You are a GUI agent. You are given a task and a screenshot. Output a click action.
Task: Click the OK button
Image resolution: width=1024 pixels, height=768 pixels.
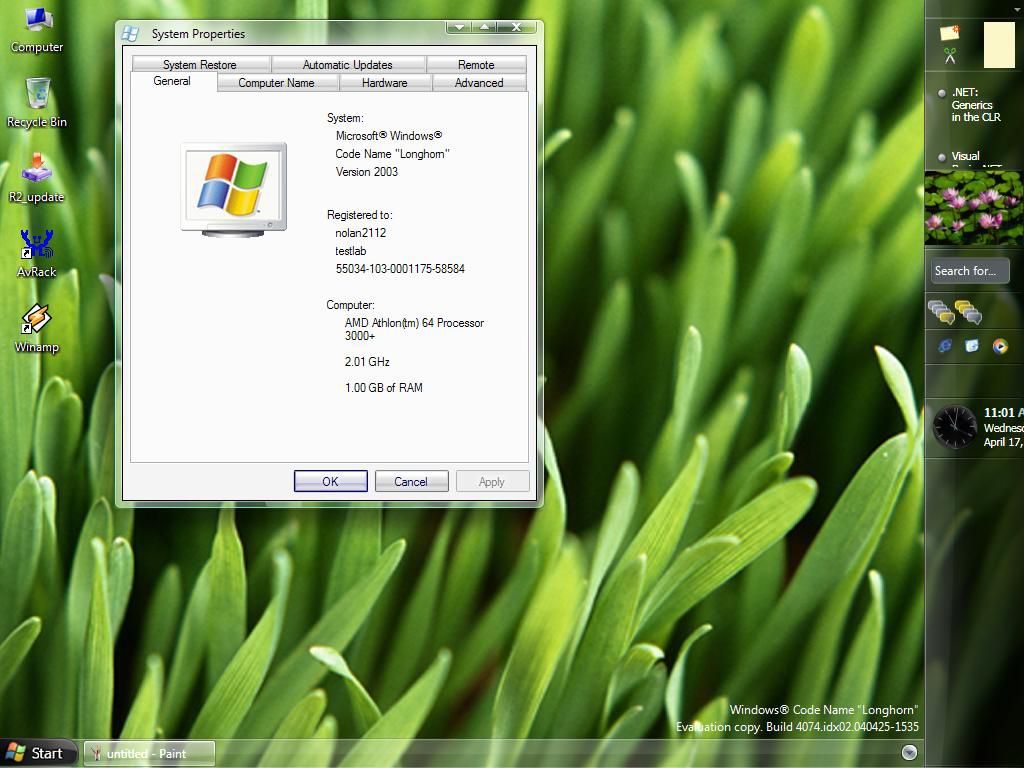pos(330,481)
